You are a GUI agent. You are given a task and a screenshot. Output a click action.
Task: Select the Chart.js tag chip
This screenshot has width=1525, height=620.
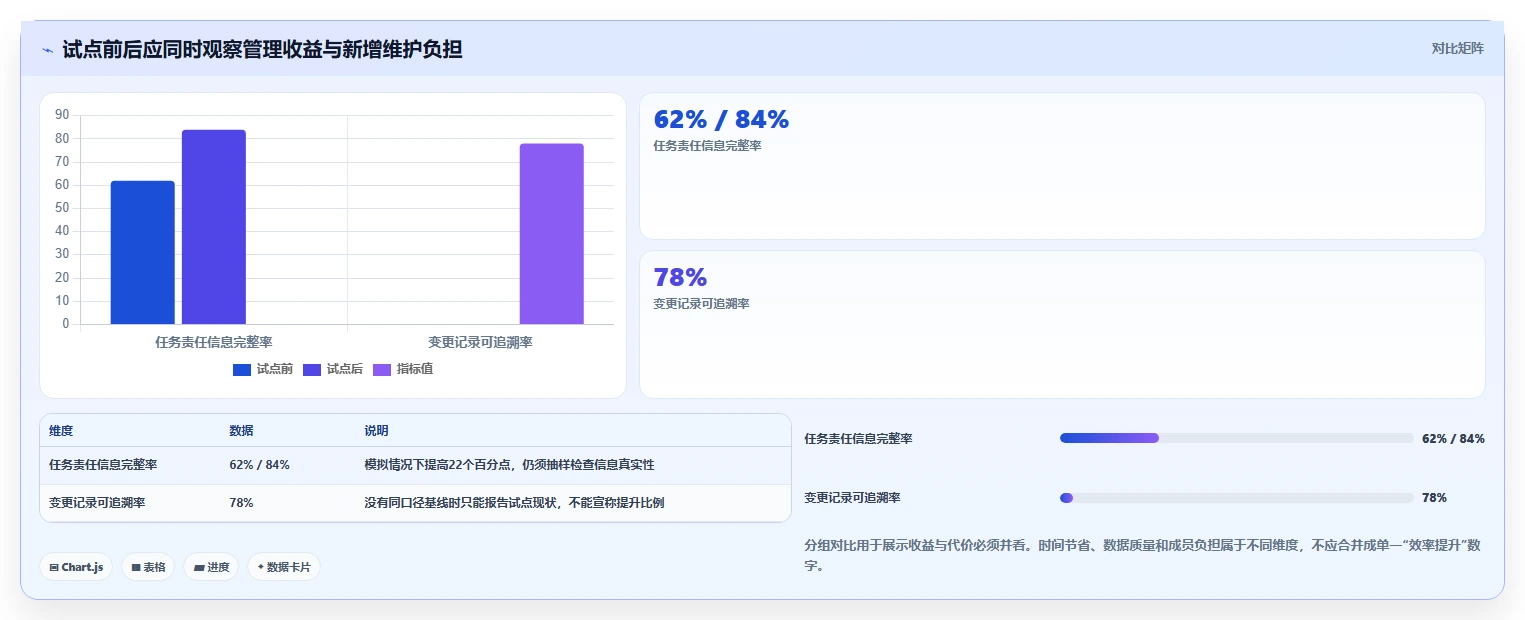[77, 567]
